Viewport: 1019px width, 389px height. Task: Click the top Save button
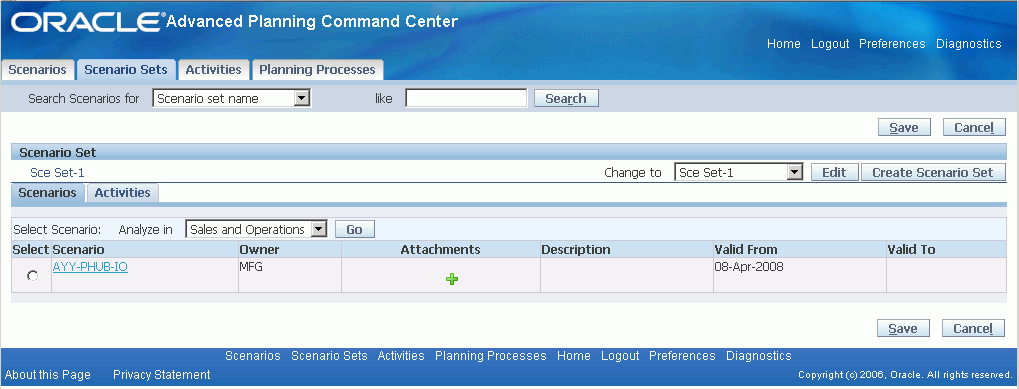(904, 127)
